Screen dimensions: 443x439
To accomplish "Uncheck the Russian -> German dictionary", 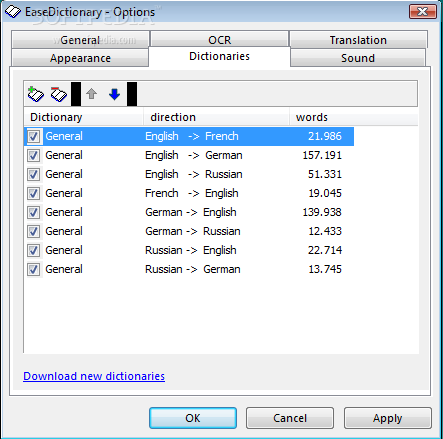I will tap(33, 269).
